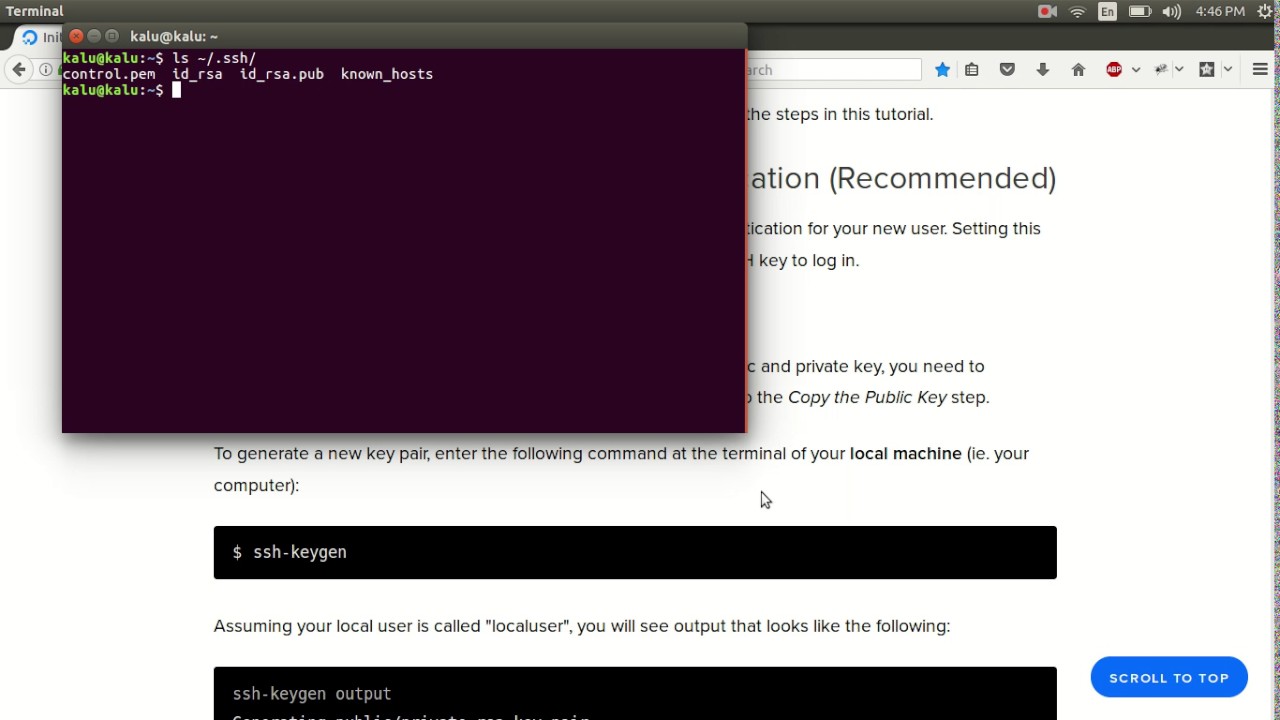Click the Firefox back arrow button
The image size is (1280, 720).
[x=19, y=69]
